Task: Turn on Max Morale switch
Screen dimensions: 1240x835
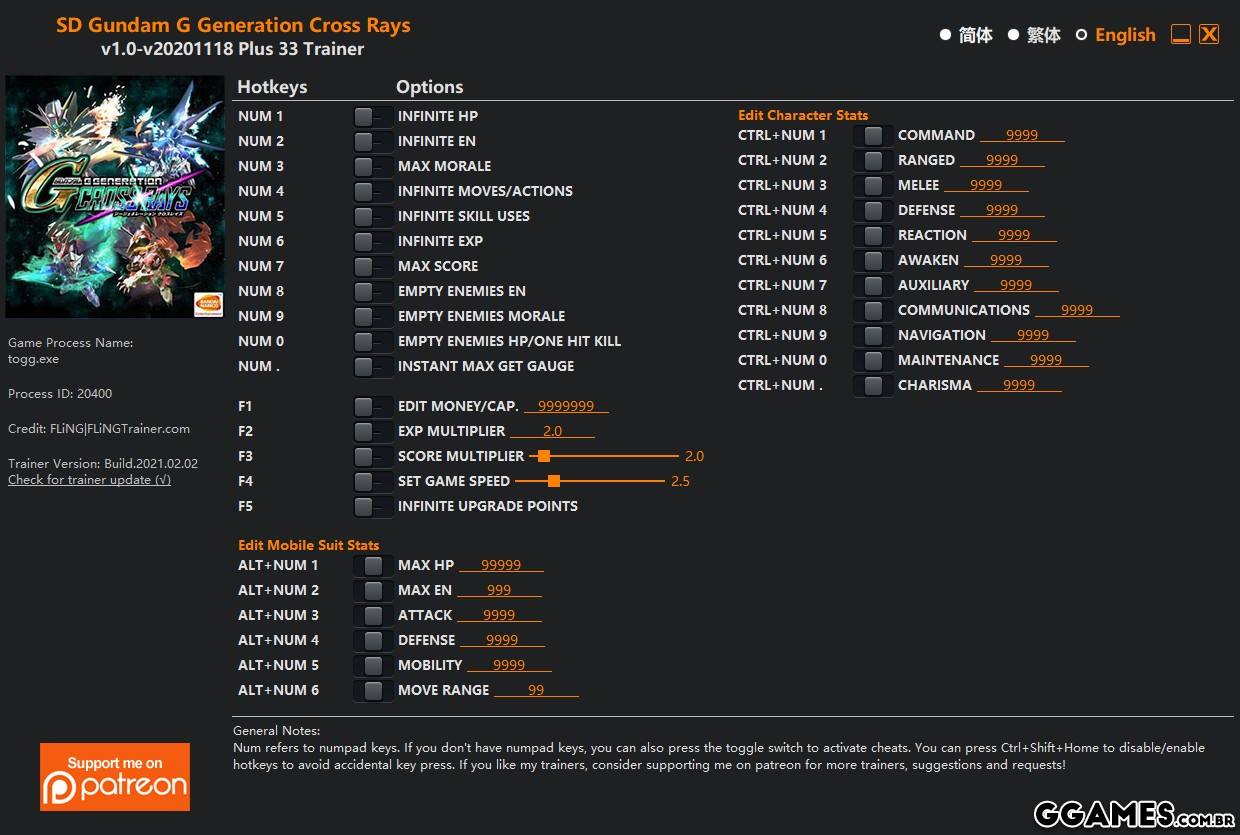Action: (372, 166)
